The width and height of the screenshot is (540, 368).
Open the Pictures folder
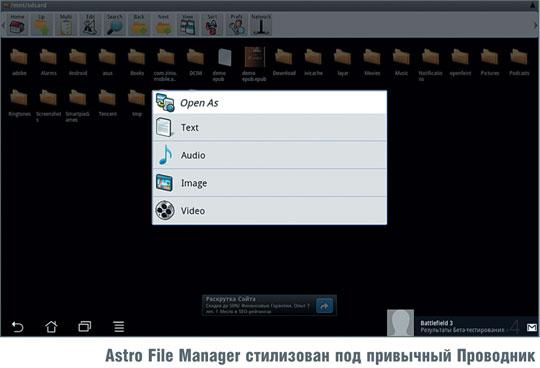click(489, 62)
